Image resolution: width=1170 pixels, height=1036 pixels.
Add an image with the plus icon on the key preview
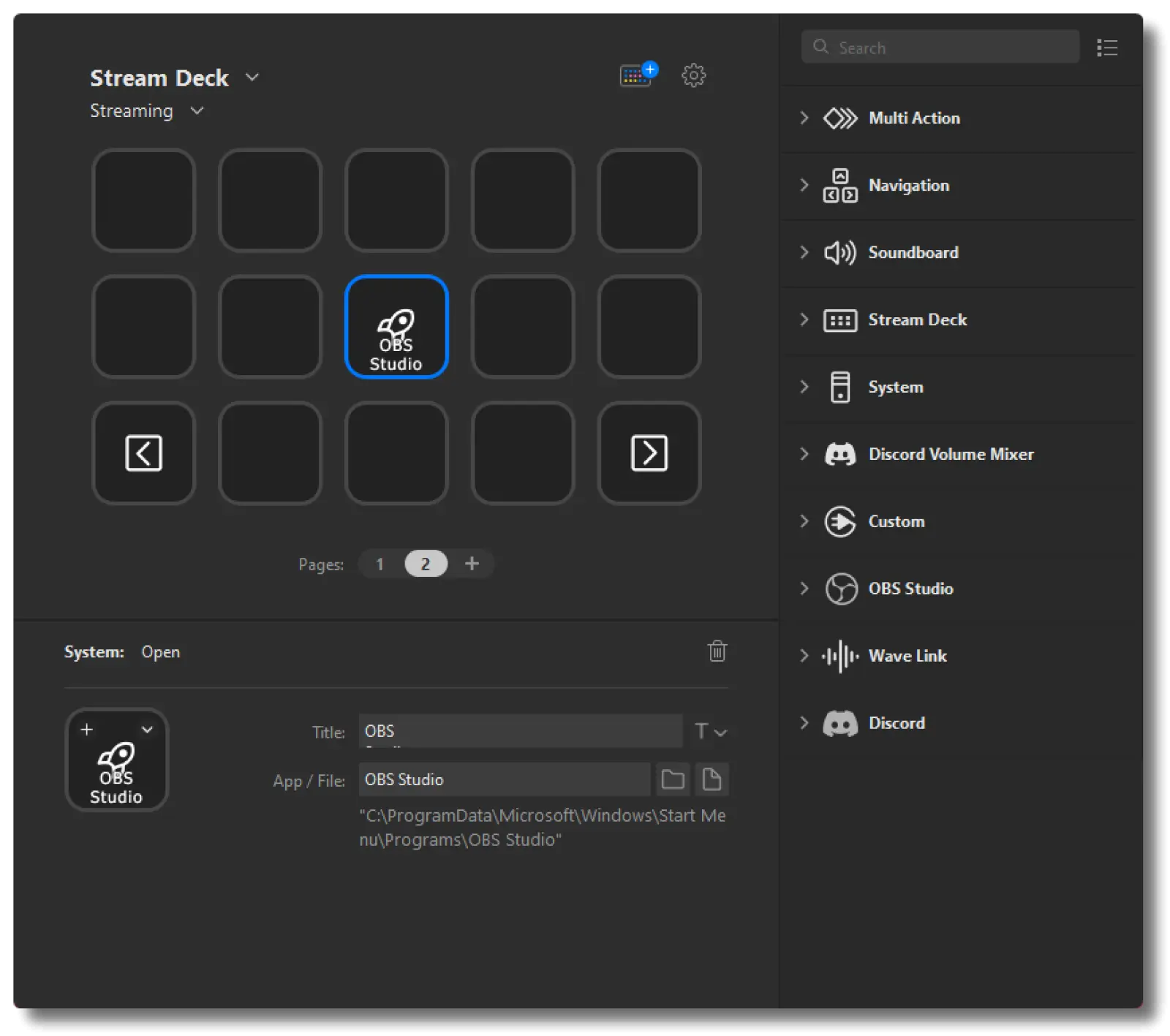(86, 729)
